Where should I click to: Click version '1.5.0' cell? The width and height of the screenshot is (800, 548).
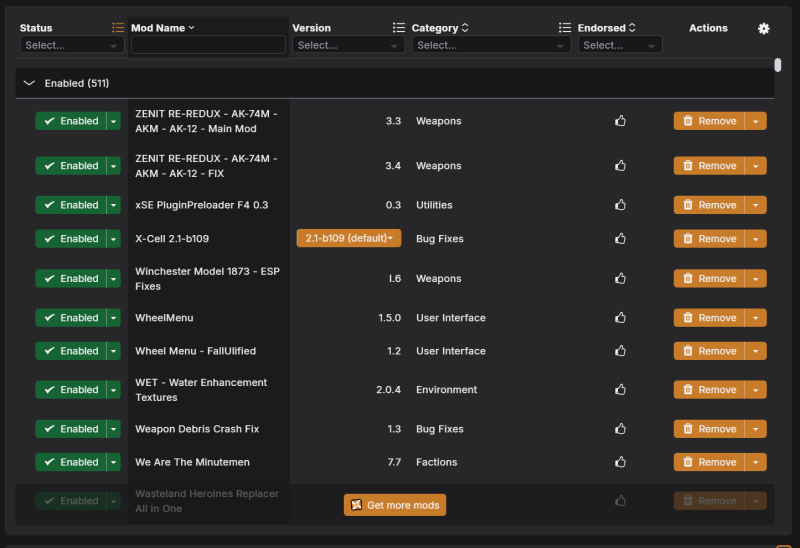(389, 317)
